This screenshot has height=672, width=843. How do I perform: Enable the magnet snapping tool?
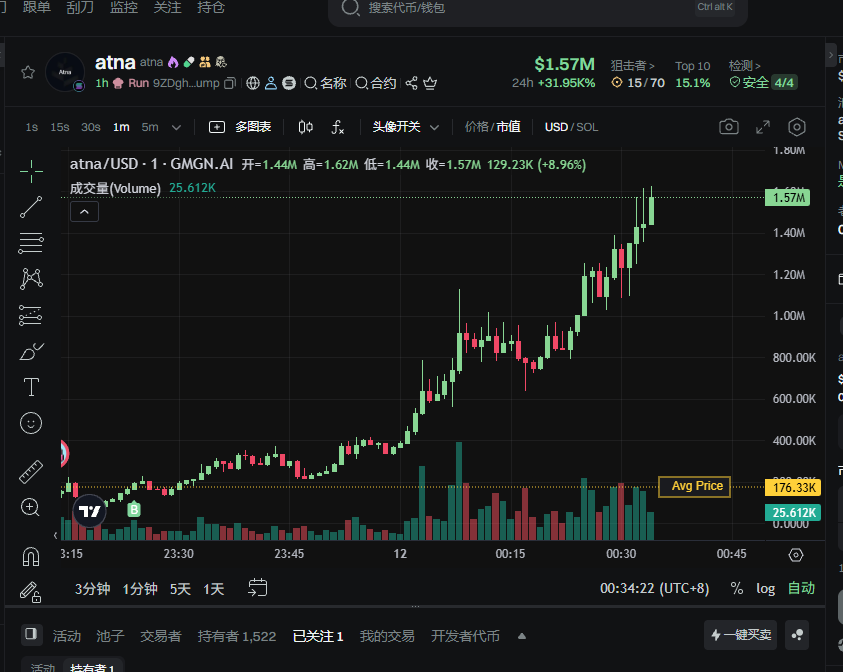point(31,556)
